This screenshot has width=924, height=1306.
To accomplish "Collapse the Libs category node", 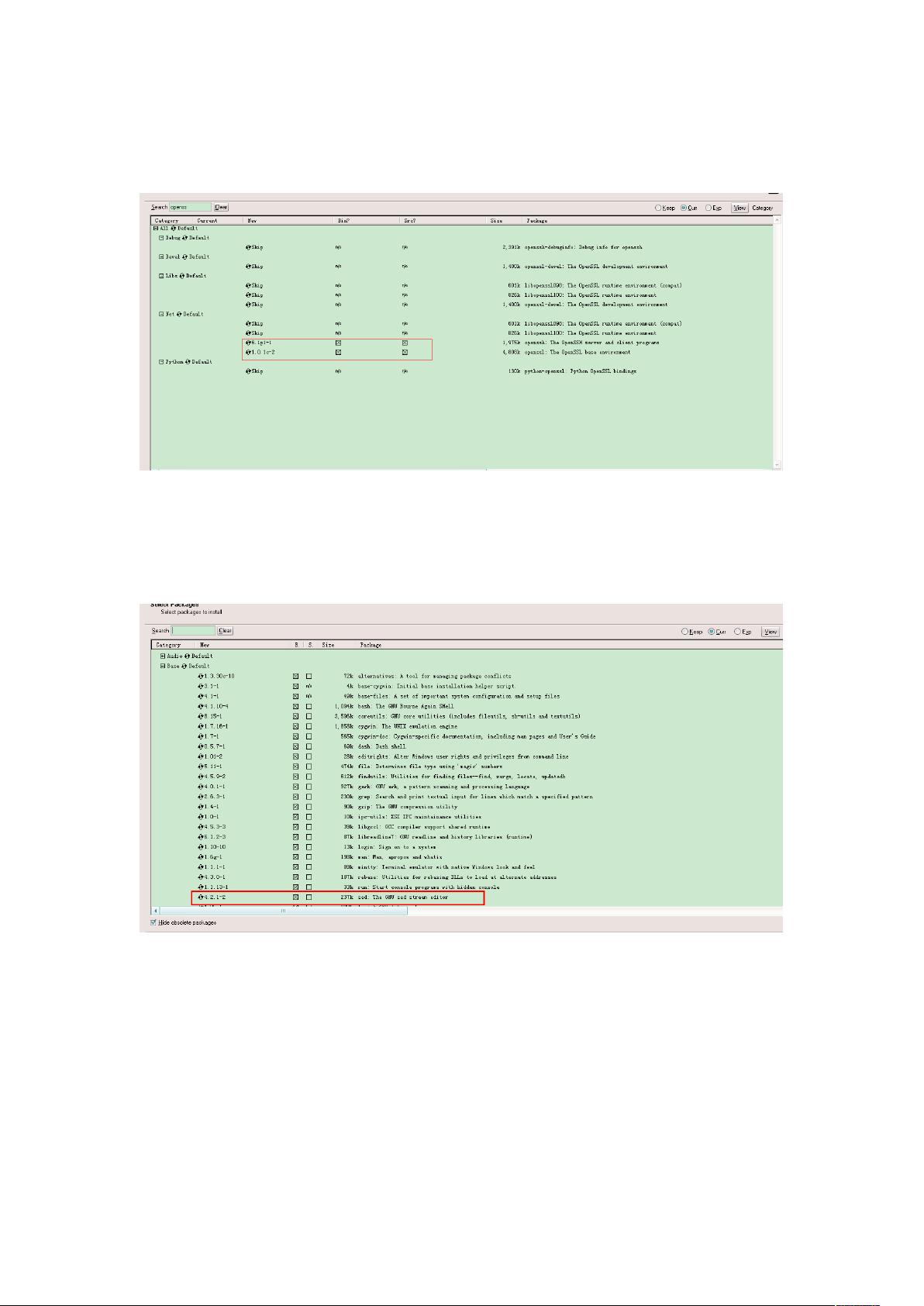I will [162, 276].
